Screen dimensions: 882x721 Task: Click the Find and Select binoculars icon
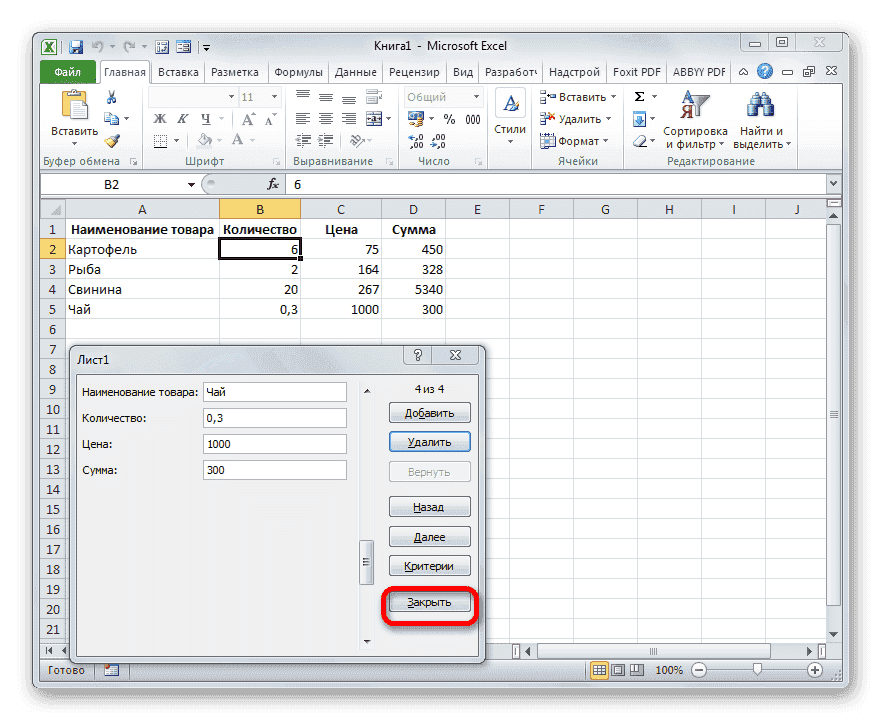[759, 106]
